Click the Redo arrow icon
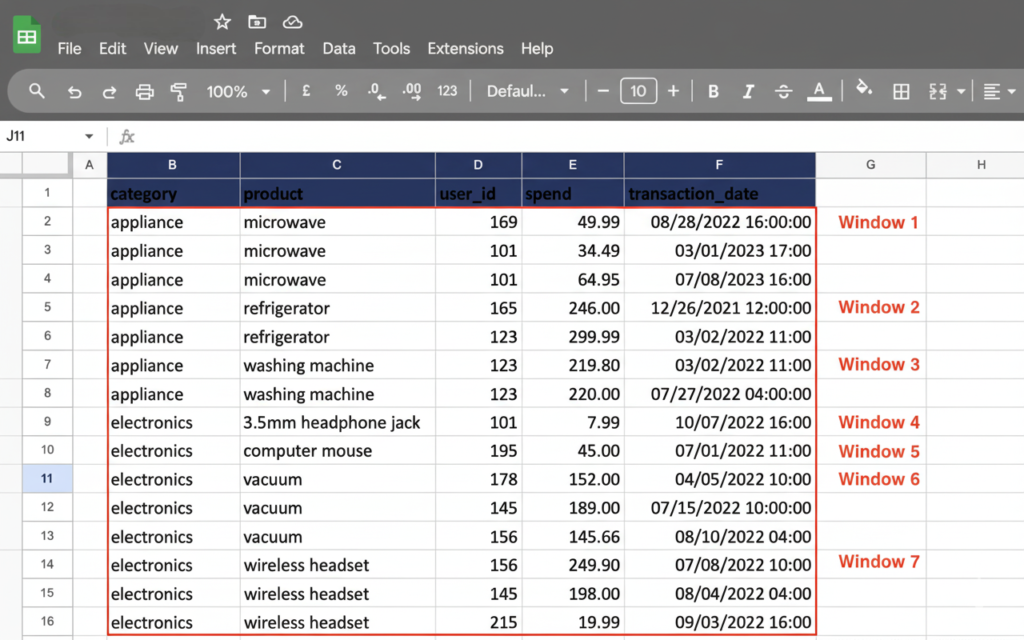This screenshot has height=640, width=1024. [x=109, y=91]
